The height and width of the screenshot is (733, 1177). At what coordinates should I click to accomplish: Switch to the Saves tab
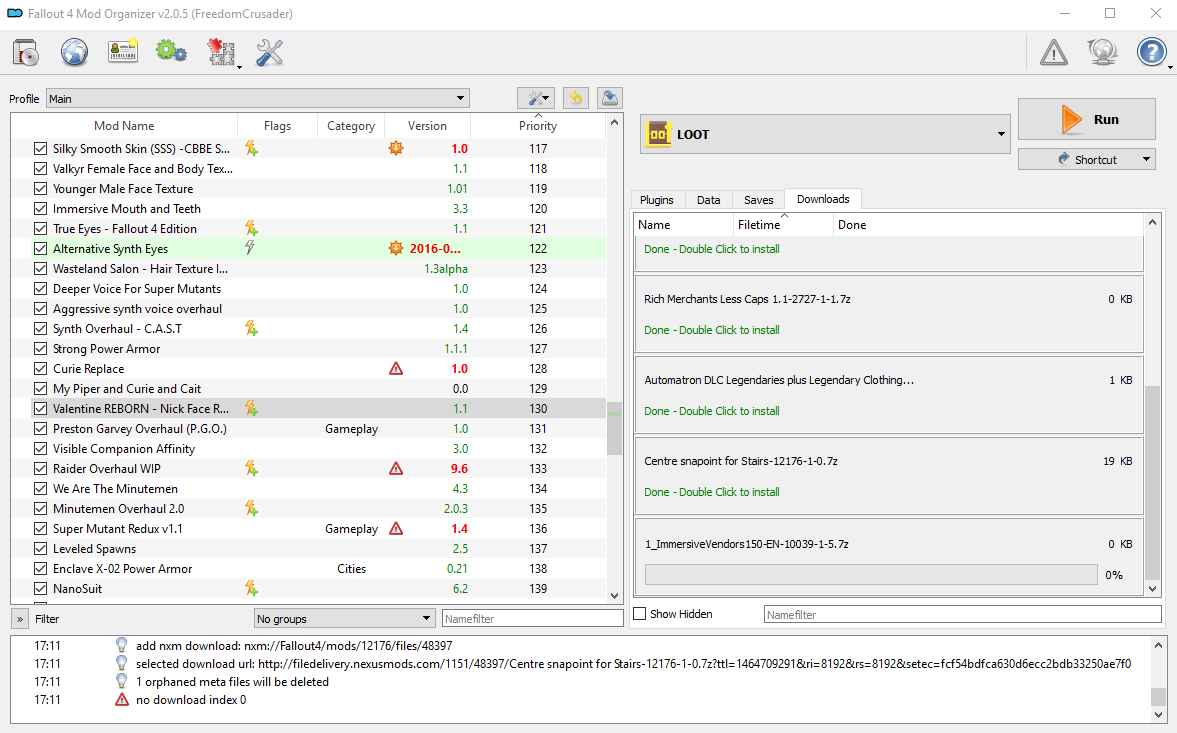[758, 200]
